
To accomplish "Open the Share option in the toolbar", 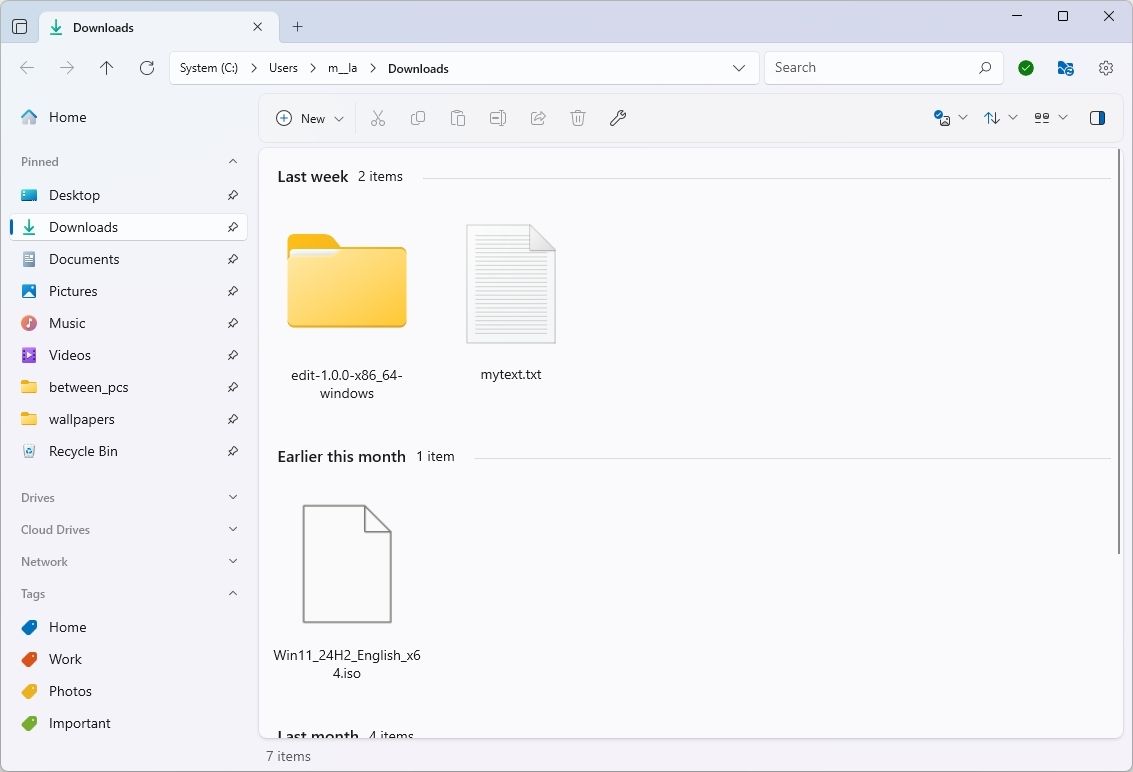I will click(x=537, y=118).
